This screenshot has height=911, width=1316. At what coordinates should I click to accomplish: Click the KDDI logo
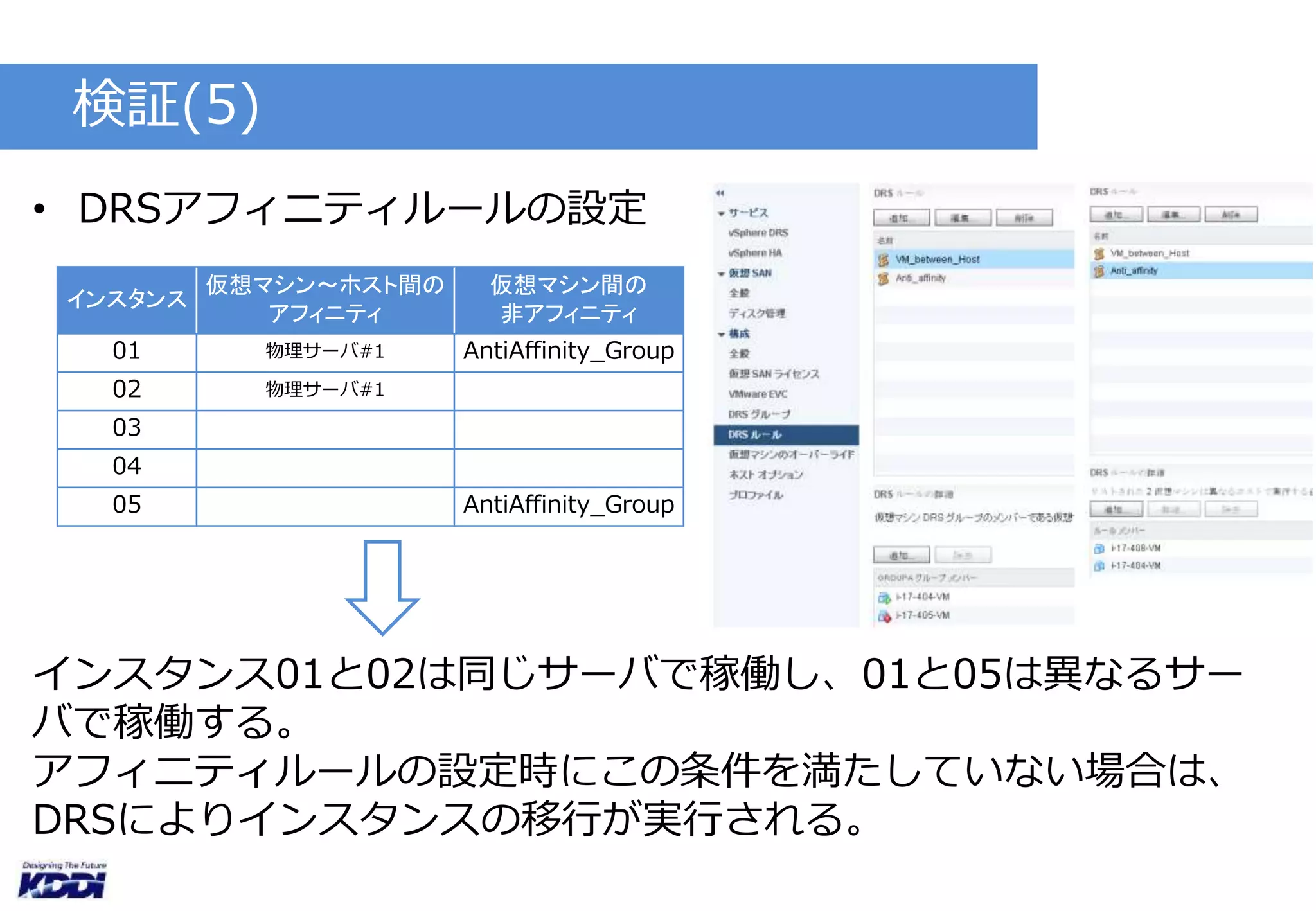[63, 880]
